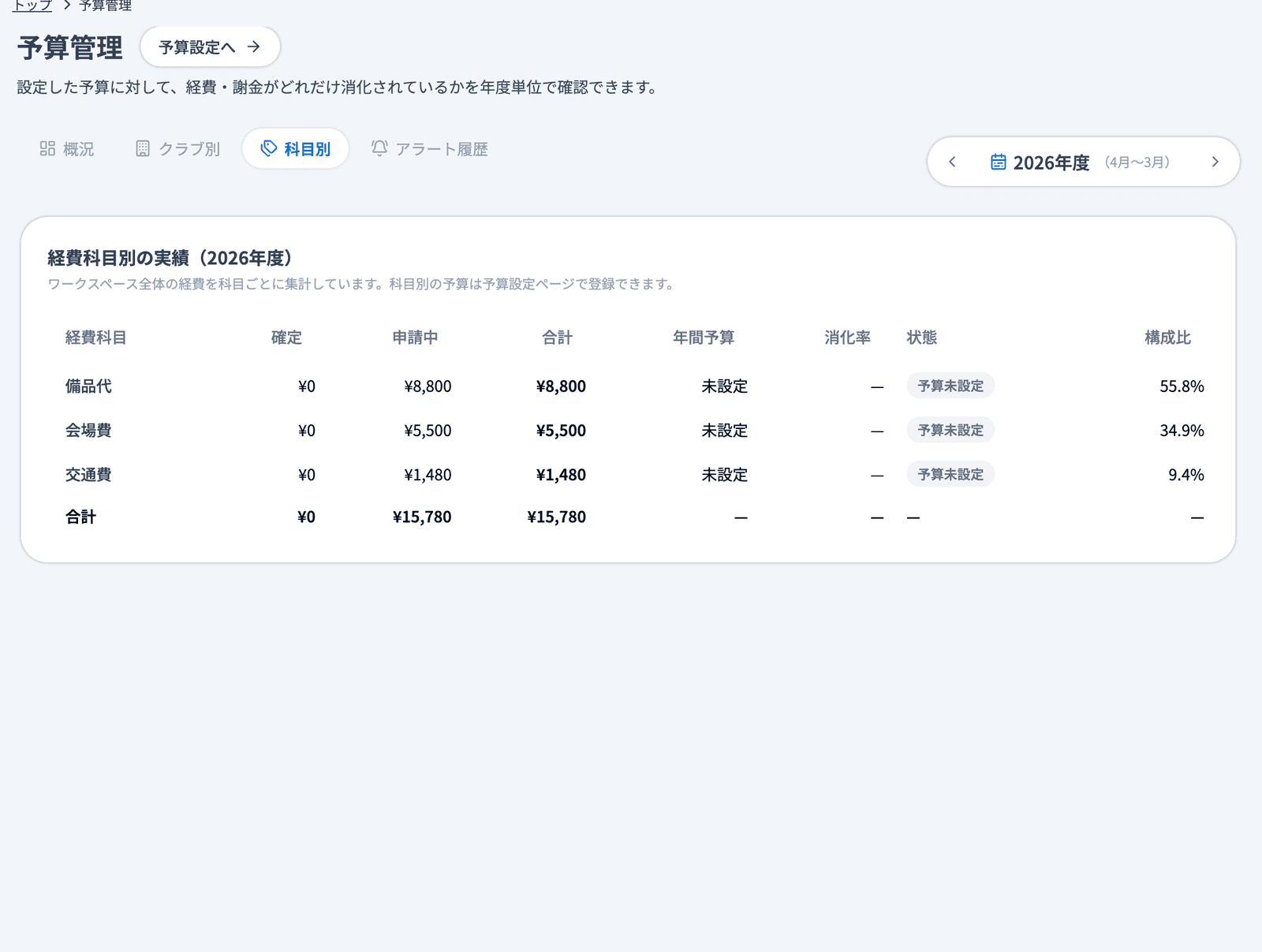This screenshot has height=952, width=1262.
Task: Click the （4月〜3月） period label
Action: 1137,162
